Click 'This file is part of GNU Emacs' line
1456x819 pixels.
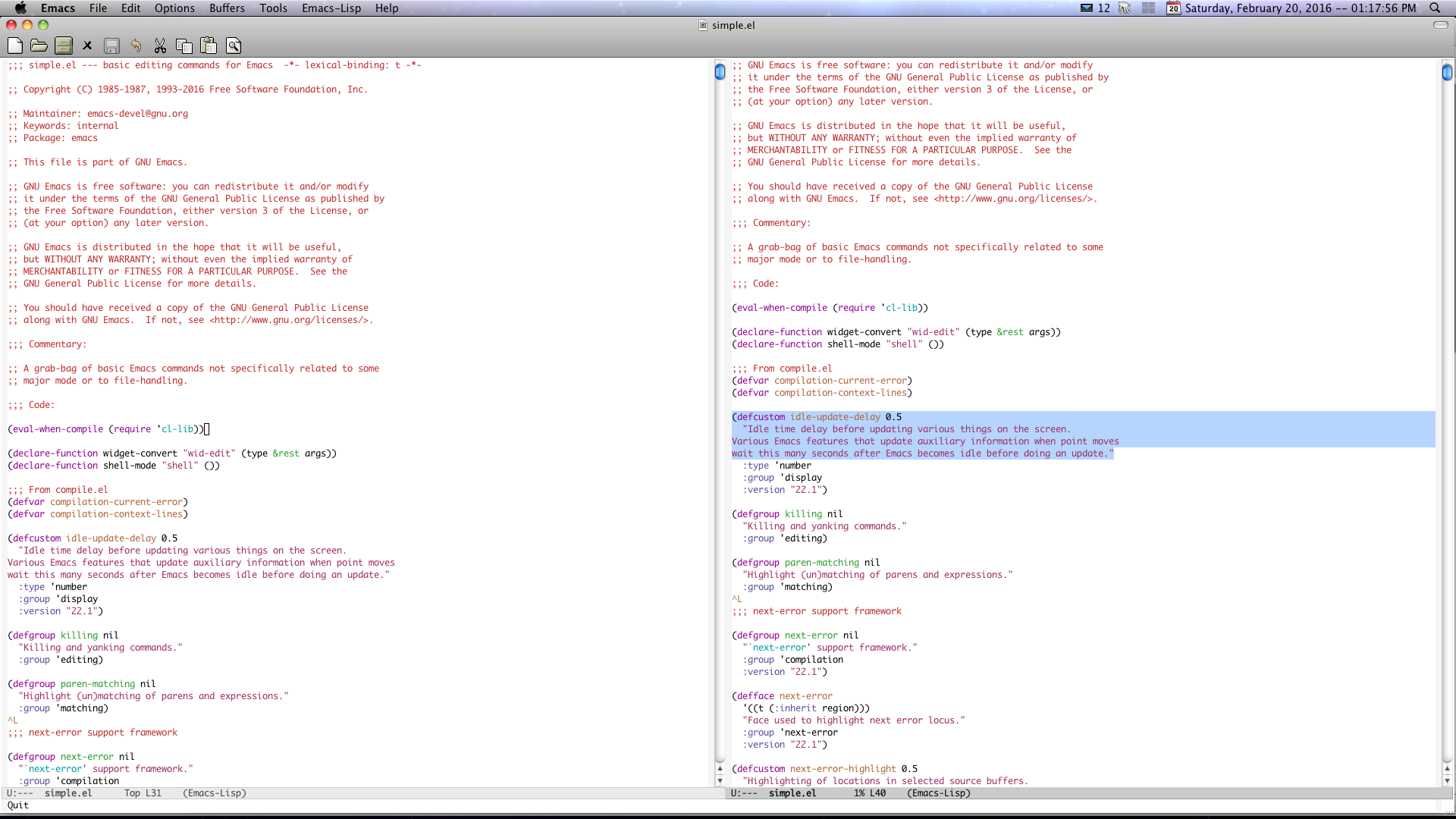[97, 162]
